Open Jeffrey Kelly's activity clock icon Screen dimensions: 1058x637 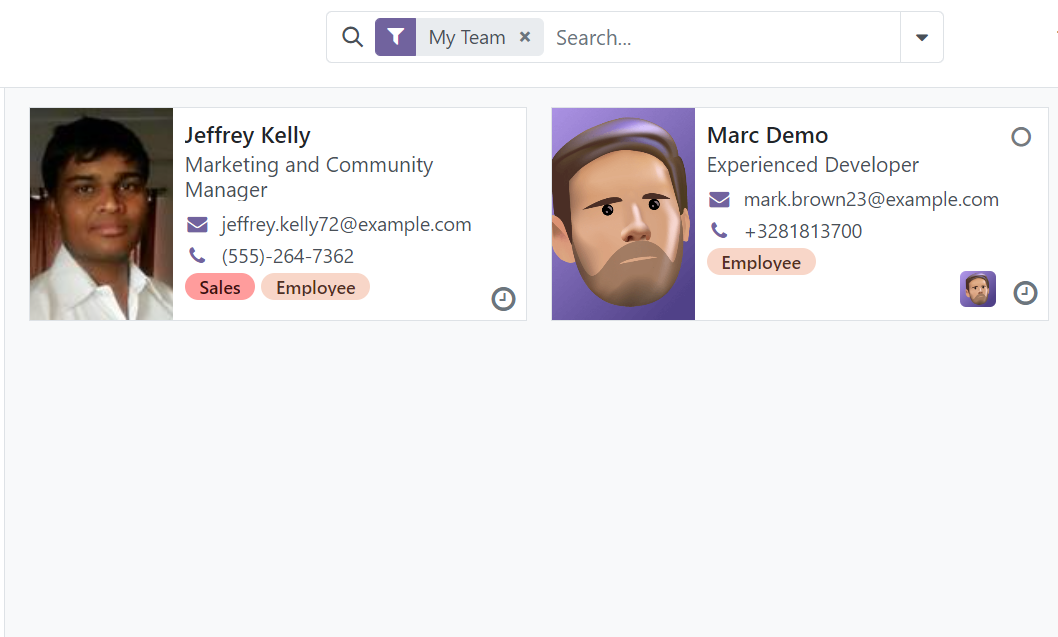pyautogui.click(x=503, y=299)
